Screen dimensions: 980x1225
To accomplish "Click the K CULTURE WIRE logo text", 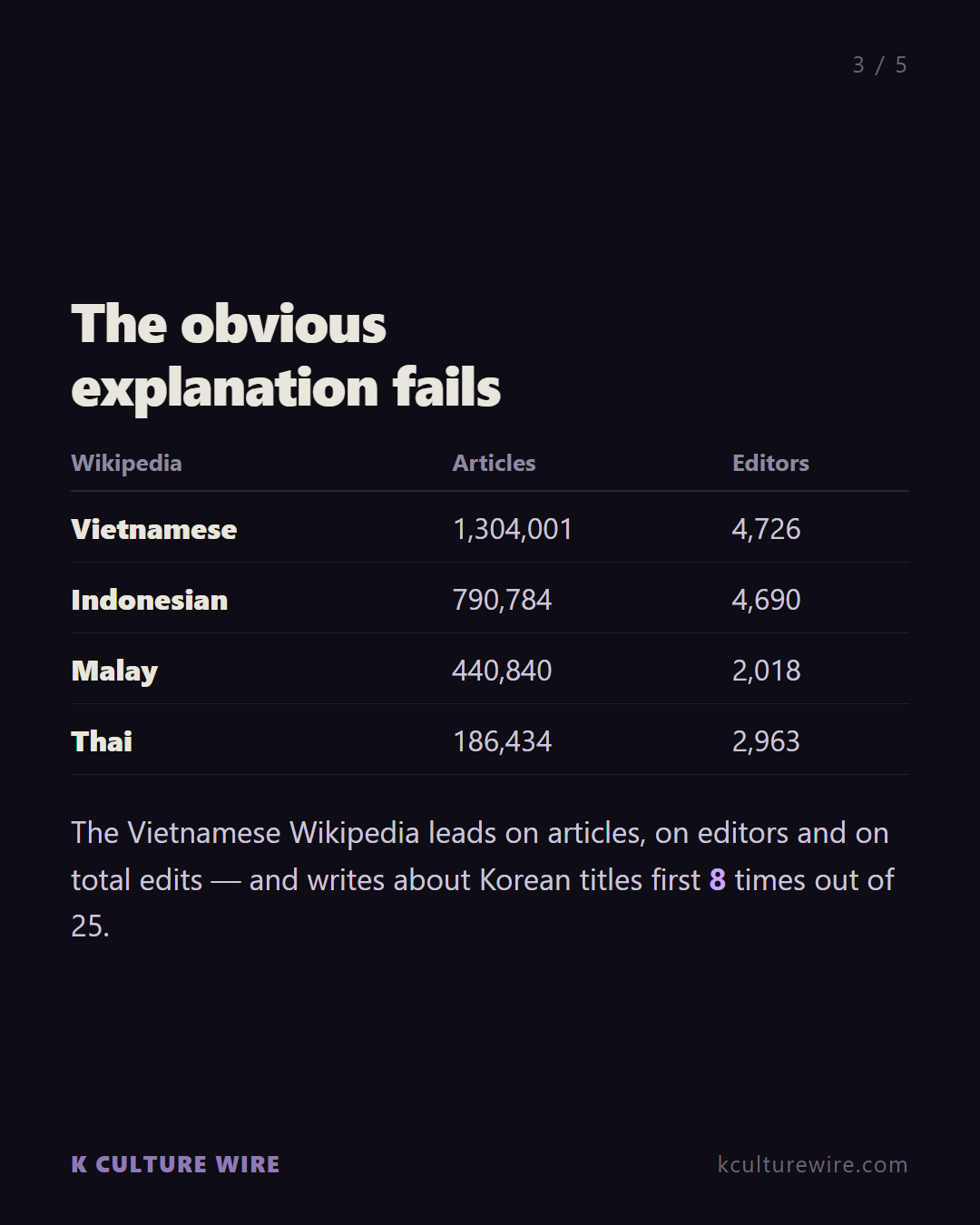I will [175, 1164].
